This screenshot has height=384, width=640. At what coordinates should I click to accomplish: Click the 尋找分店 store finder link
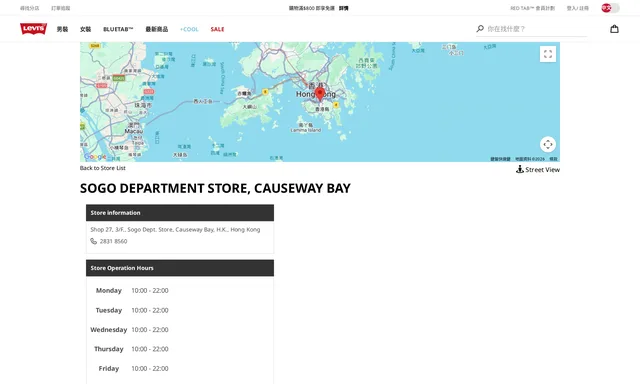29,8
